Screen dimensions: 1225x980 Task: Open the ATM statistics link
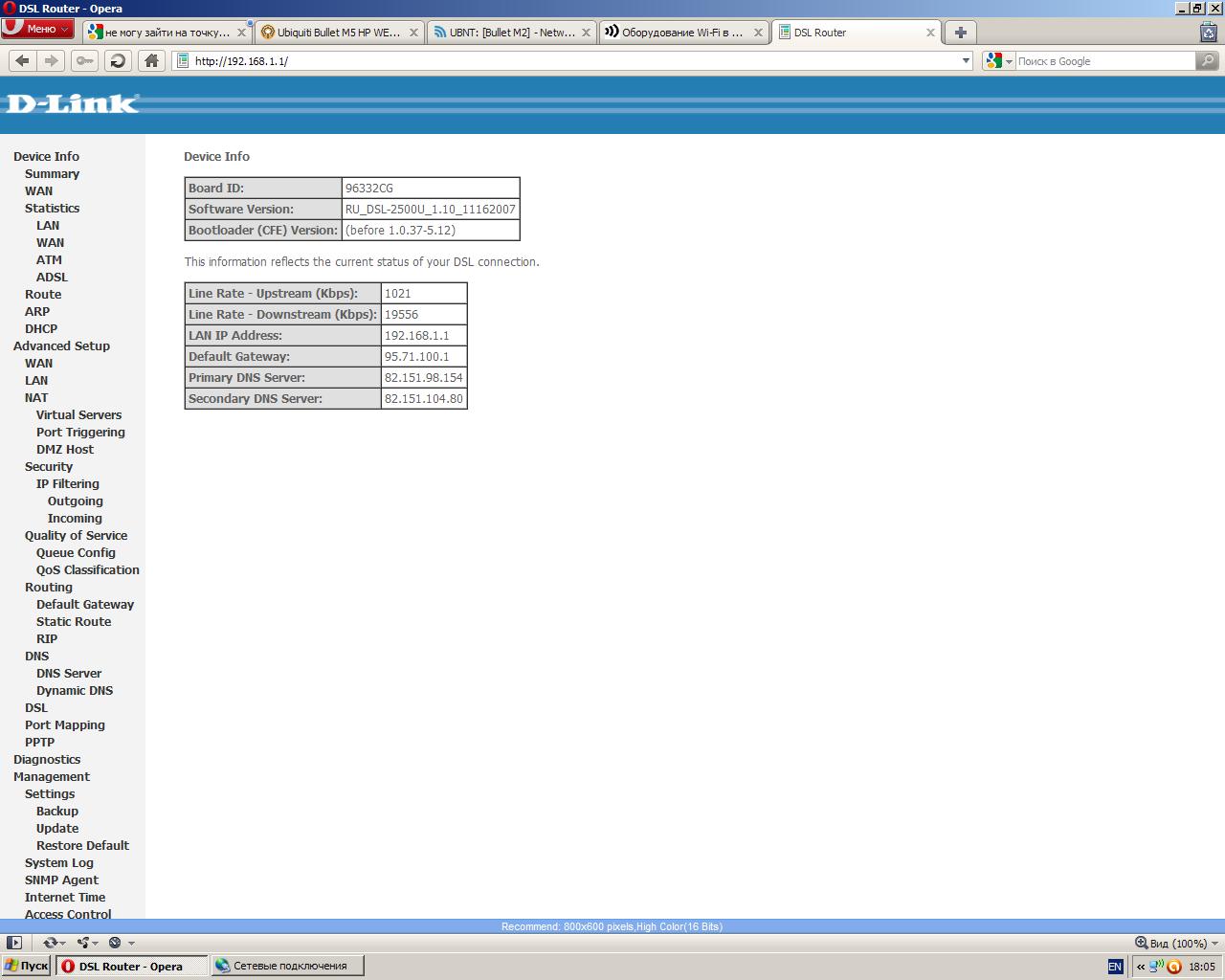49,260
